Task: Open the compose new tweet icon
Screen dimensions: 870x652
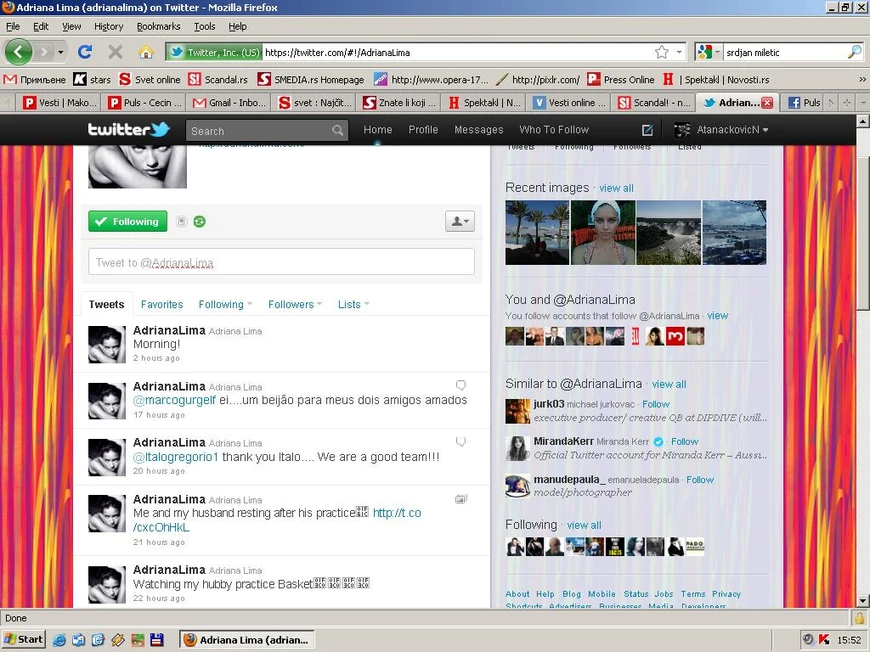Action: pyautogui.click(x=647, y=130)
